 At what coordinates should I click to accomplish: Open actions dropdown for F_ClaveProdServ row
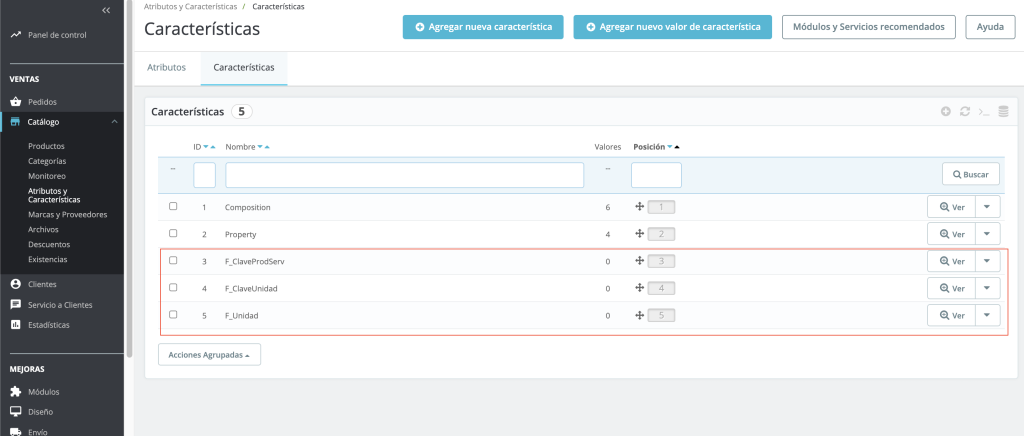click(987, 261)
